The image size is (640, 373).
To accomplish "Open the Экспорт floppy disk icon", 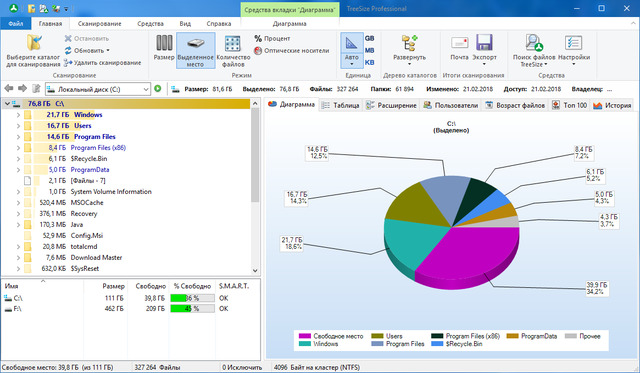I will [484, 42].
